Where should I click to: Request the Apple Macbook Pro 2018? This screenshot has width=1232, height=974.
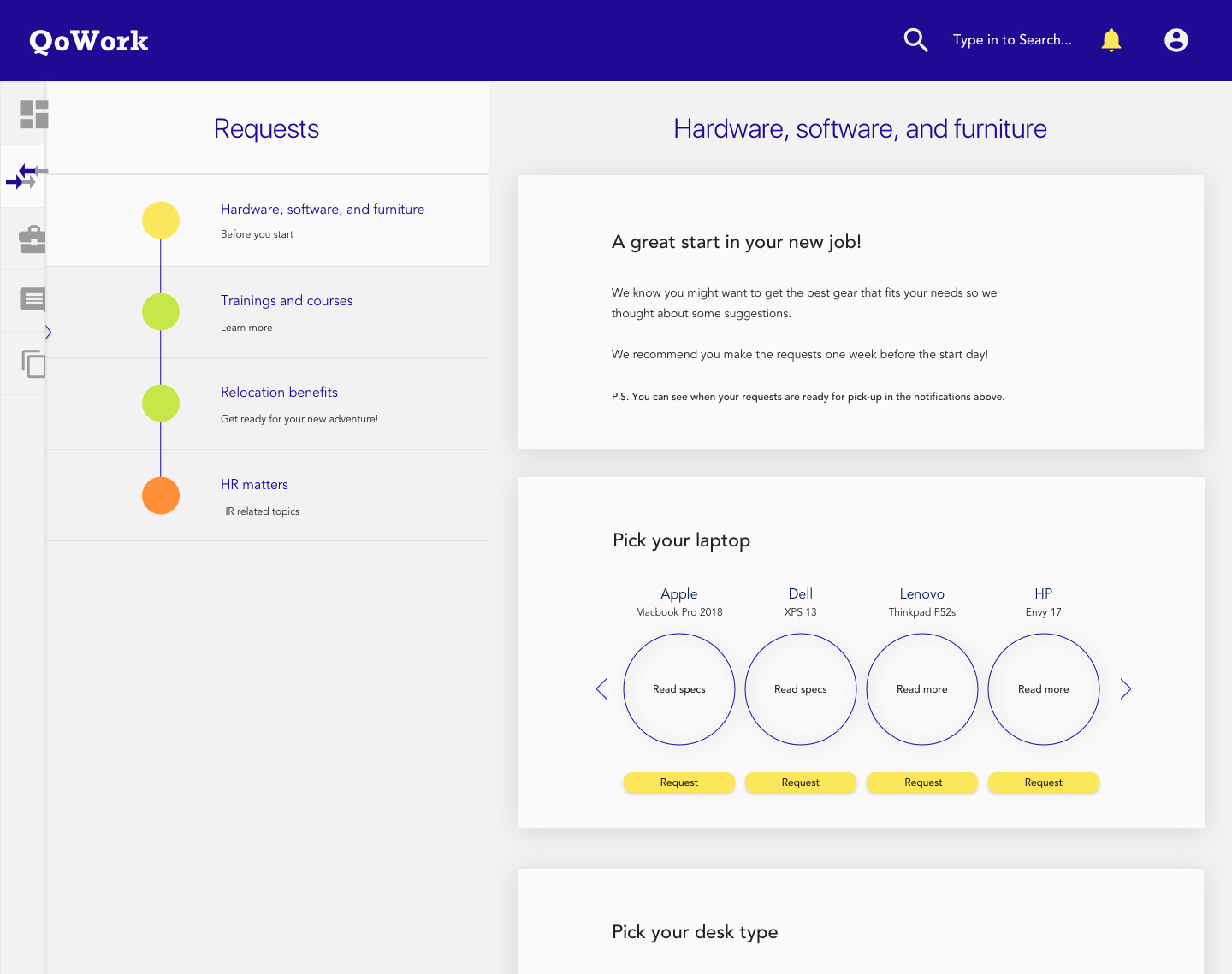678,782
